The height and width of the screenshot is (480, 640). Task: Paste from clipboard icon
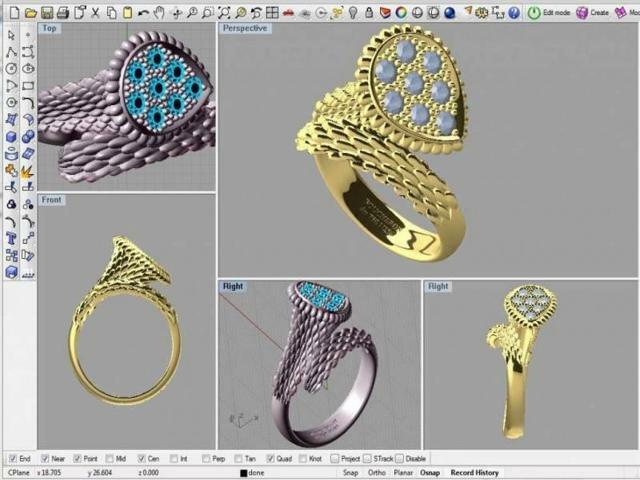click(127, 13)
